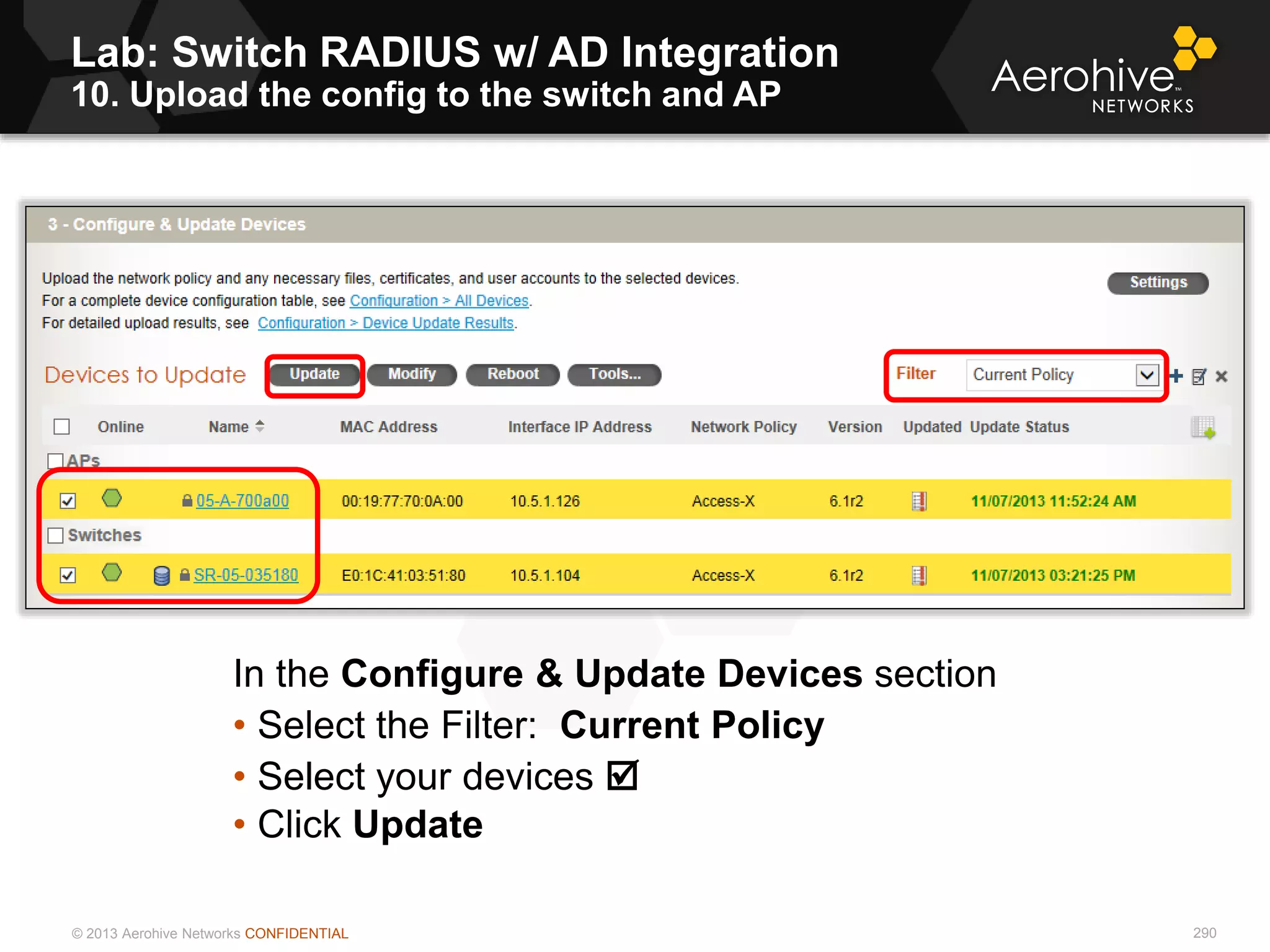Open the 05-A-700a00 device link
Screen dimensions: 1270x952
[x=242, y=500]
